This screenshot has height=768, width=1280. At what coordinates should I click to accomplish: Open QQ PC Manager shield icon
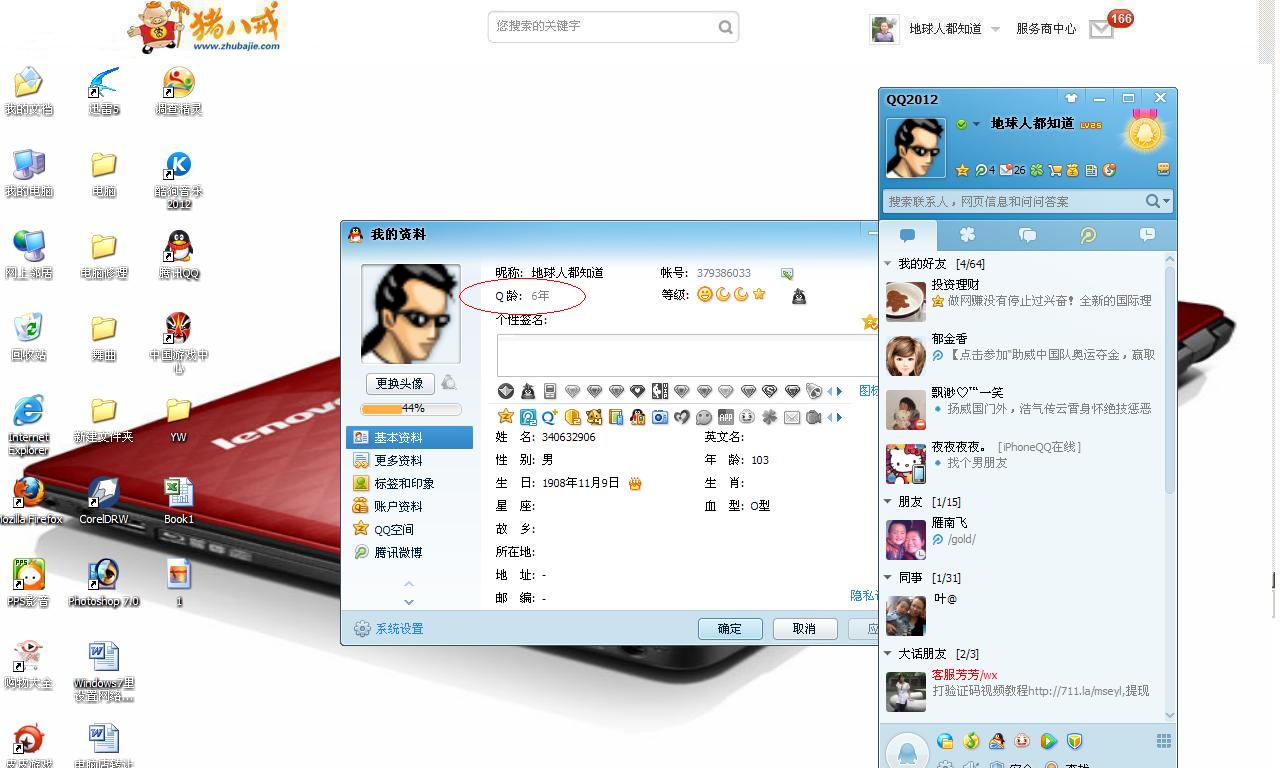tap(1074, 741)
